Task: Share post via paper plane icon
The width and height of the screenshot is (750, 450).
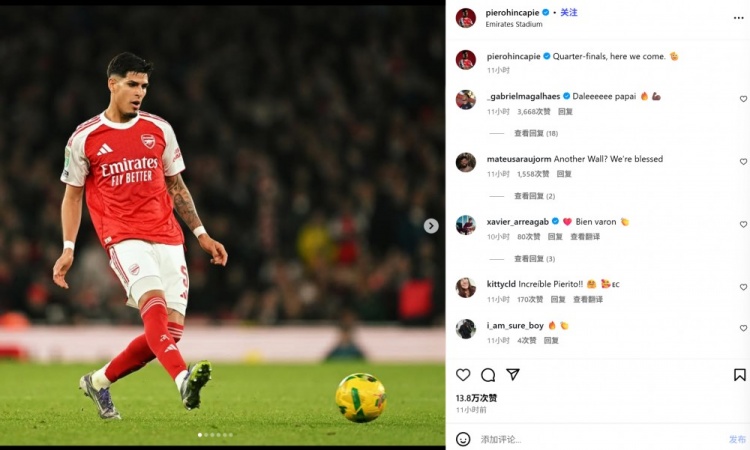Action: coord(513,375)
